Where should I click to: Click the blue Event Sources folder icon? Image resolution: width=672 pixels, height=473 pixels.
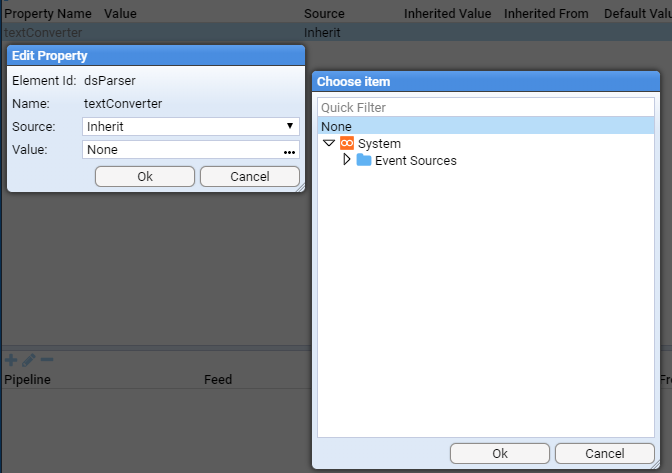[x=364, y=160]
